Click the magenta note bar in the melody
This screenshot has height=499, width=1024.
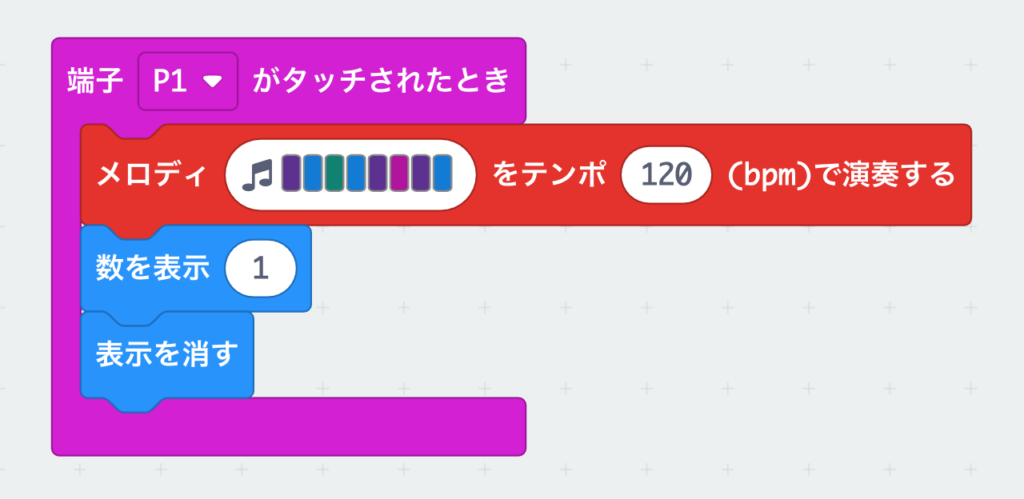coord(398,175)
